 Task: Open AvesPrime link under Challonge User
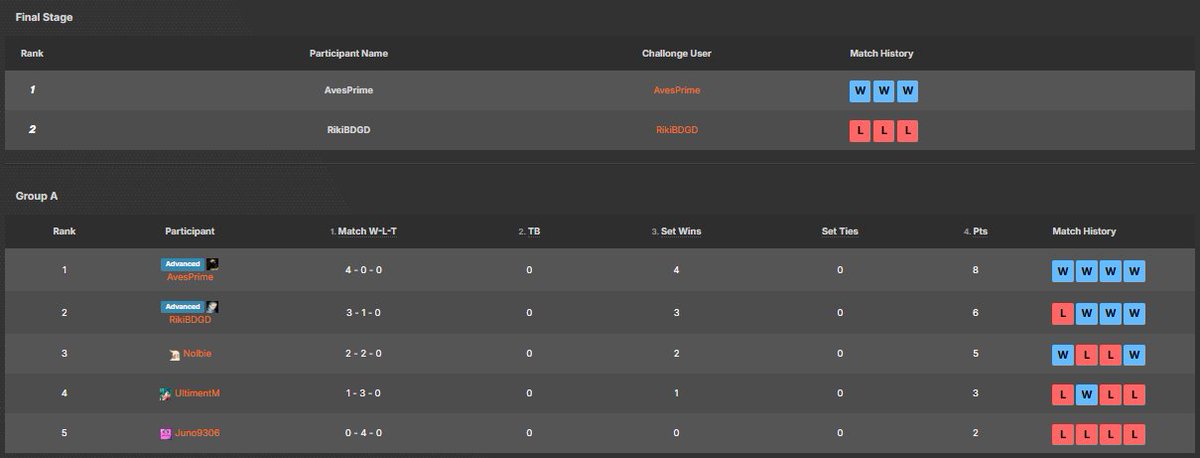click(677, 90)
